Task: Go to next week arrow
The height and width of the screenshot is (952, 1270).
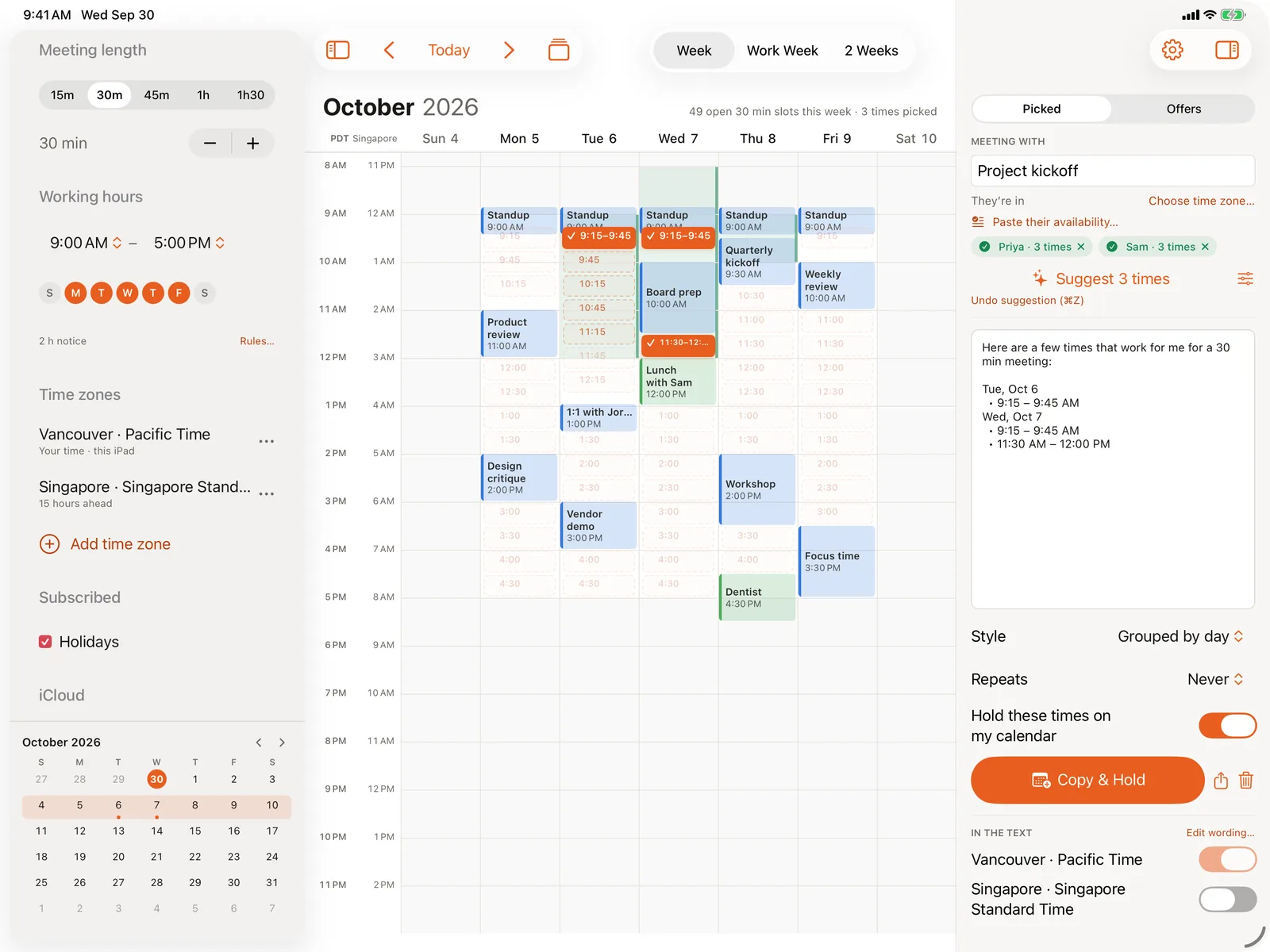Action: click(x=509, y=50)
